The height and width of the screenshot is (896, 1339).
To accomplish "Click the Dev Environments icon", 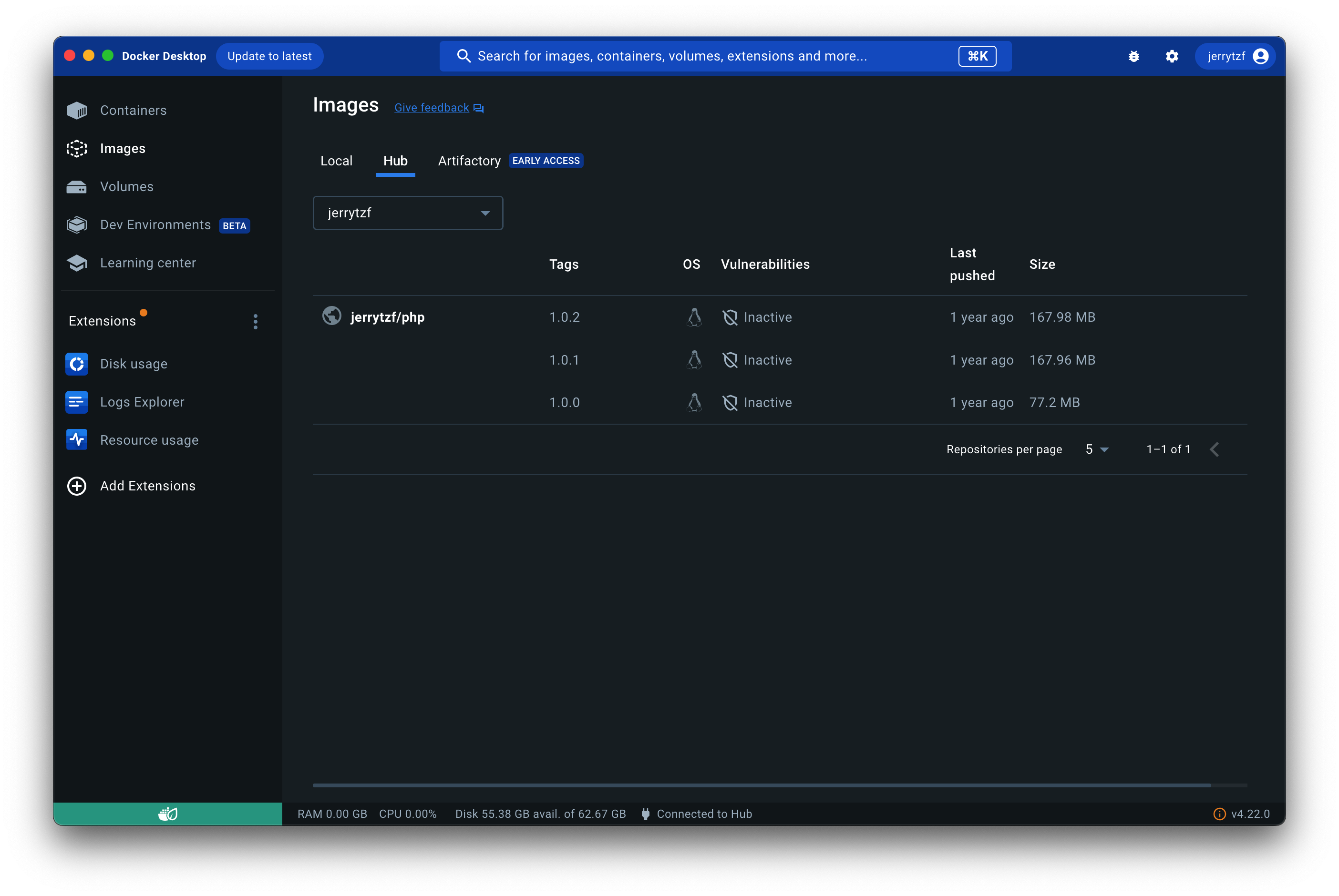I will (x=77, y=225).
